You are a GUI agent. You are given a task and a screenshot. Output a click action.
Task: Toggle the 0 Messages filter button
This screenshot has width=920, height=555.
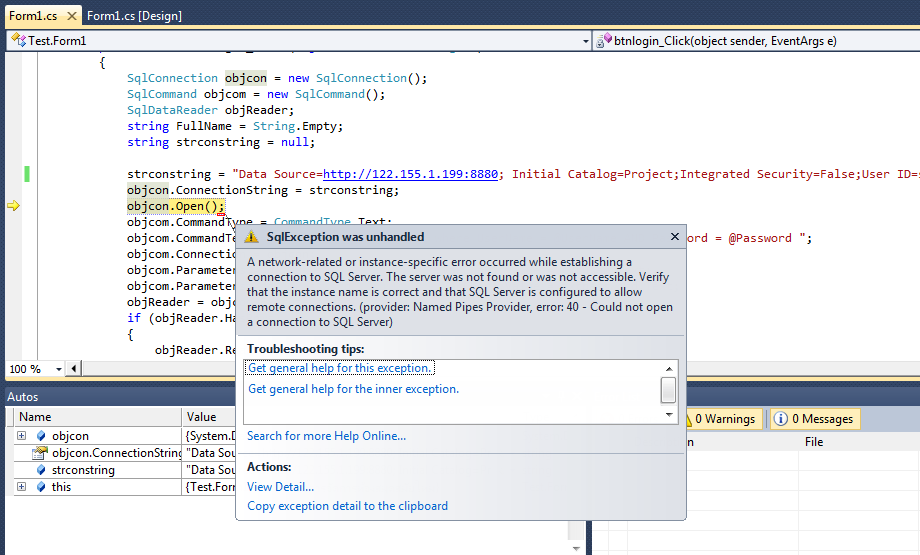(x=815, y=419)
